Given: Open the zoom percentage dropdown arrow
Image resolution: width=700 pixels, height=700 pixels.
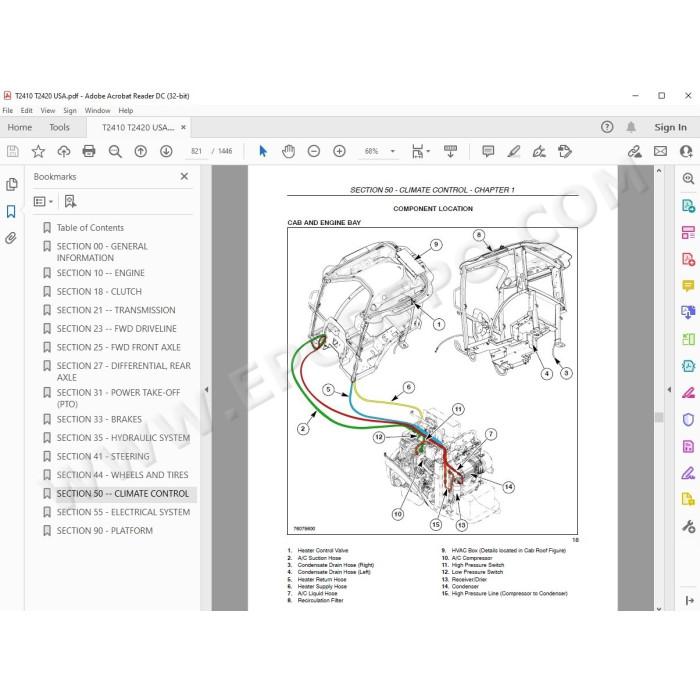Looking at the screenshot, I should [393, 151].
